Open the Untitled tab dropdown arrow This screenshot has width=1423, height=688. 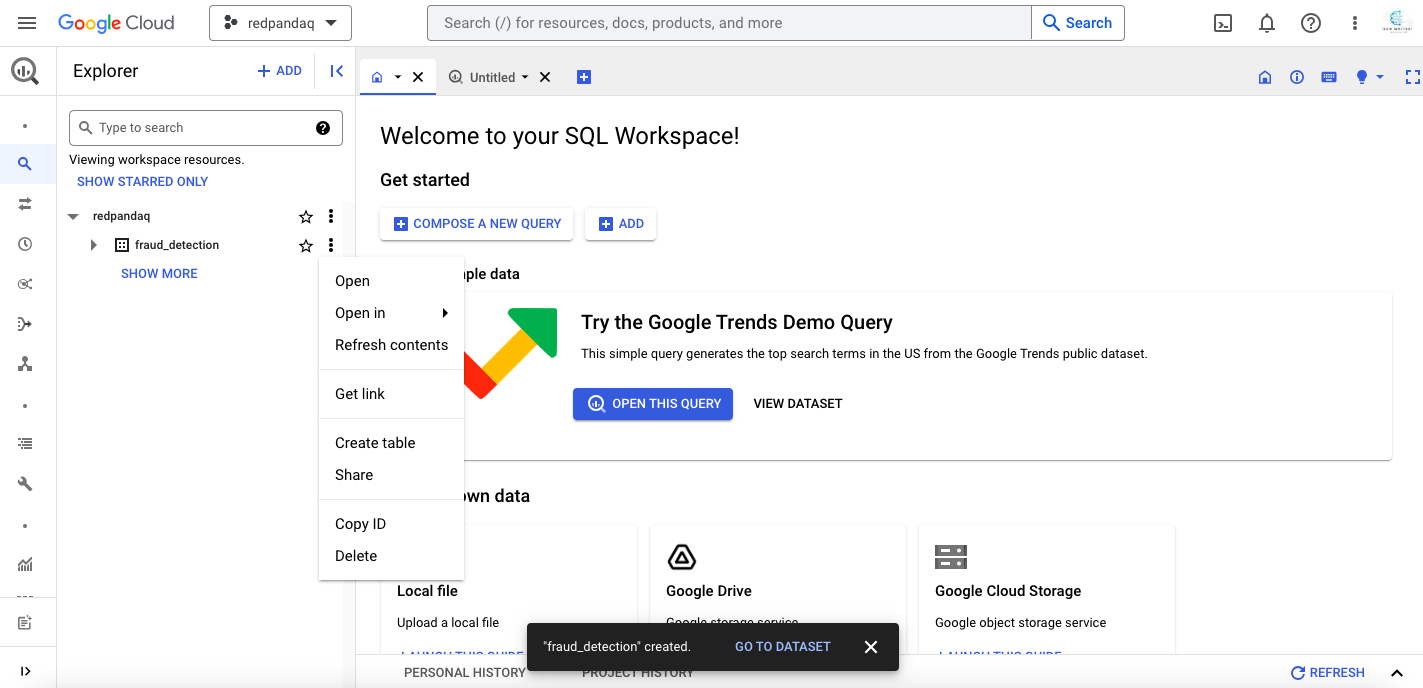coord(525,77)
